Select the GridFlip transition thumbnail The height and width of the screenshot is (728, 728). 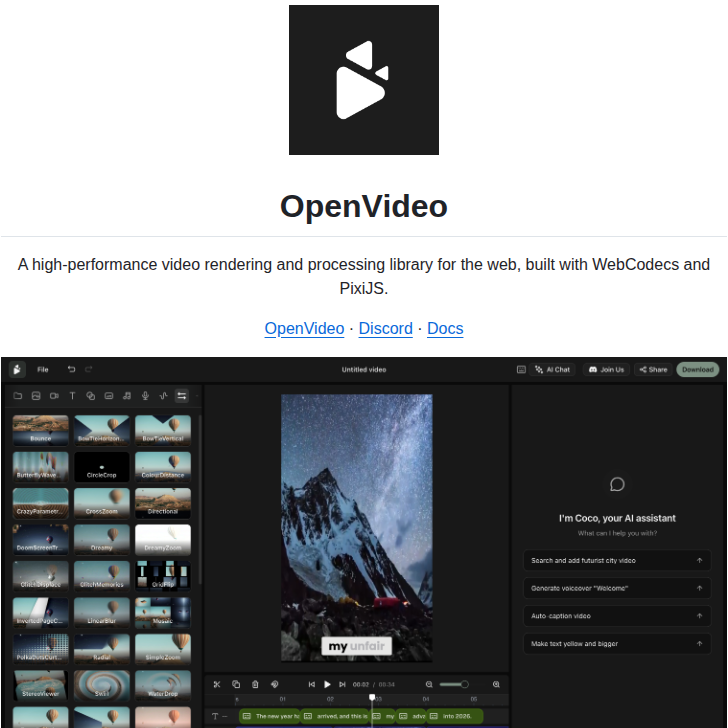coord(163,576)
